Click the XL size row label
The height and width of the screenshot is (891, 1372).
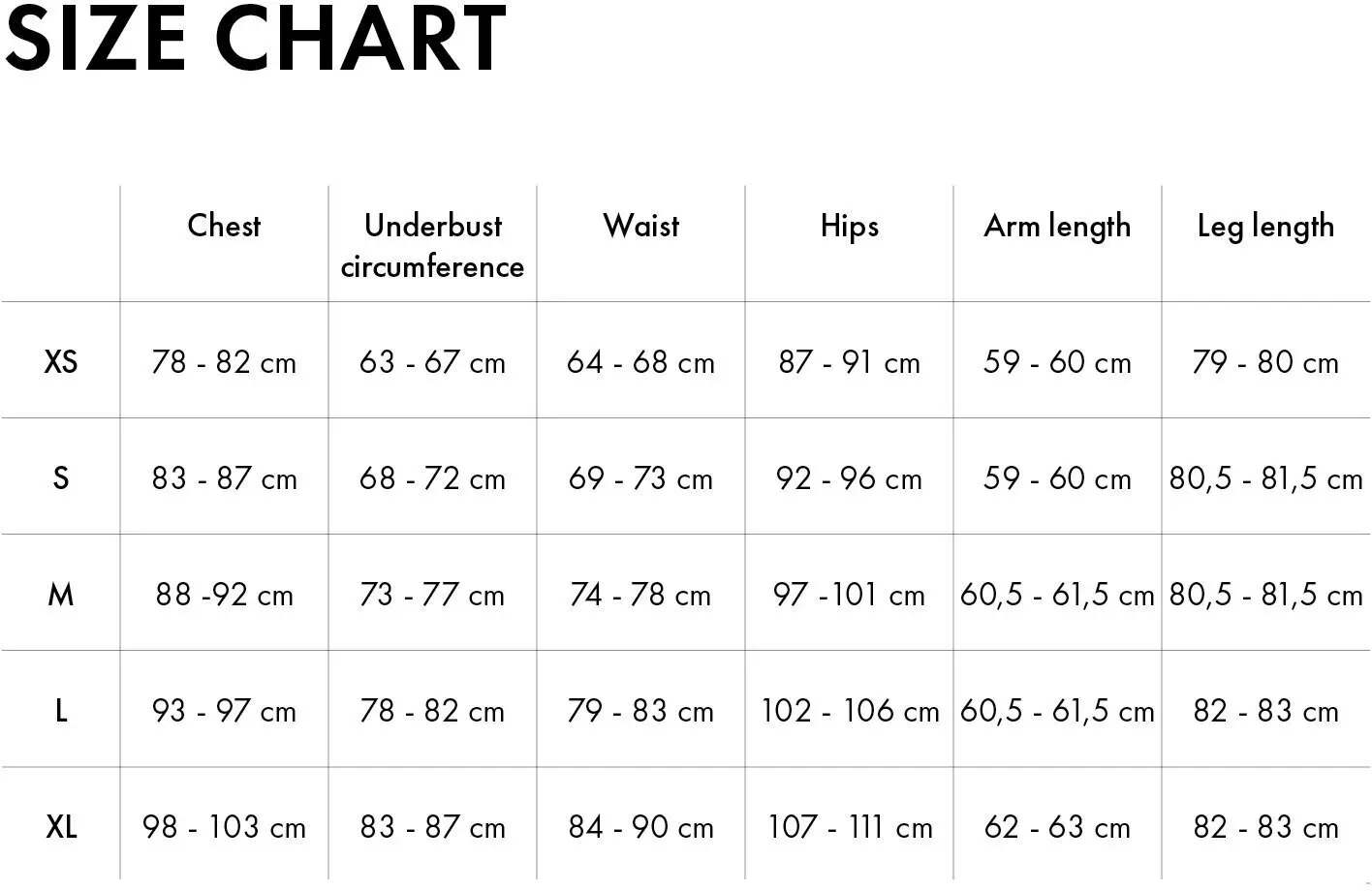60,827
